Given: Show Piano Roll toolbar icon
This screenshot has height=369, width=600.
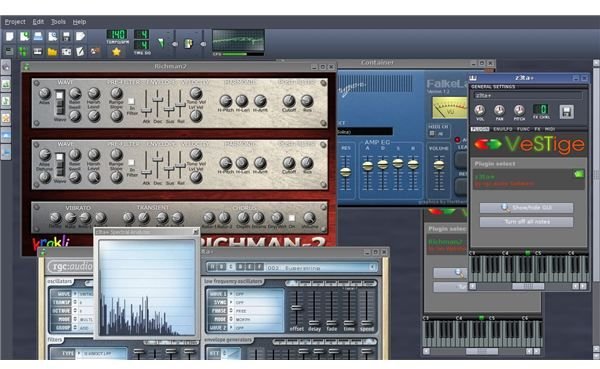Looking at the screenshot, I should [38, 51].
